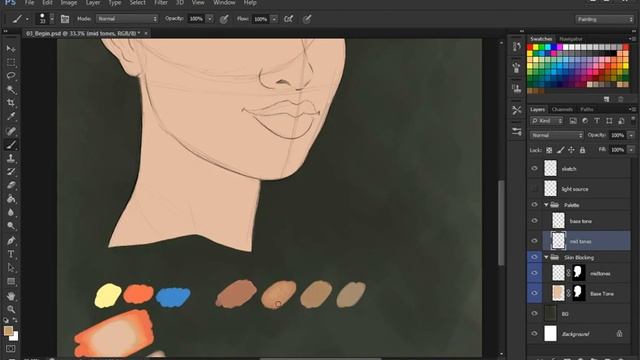Viewport: 640px width, 360px height.
Task: Select the Rectangular Marquee tool
Action: tap(11, 62)
